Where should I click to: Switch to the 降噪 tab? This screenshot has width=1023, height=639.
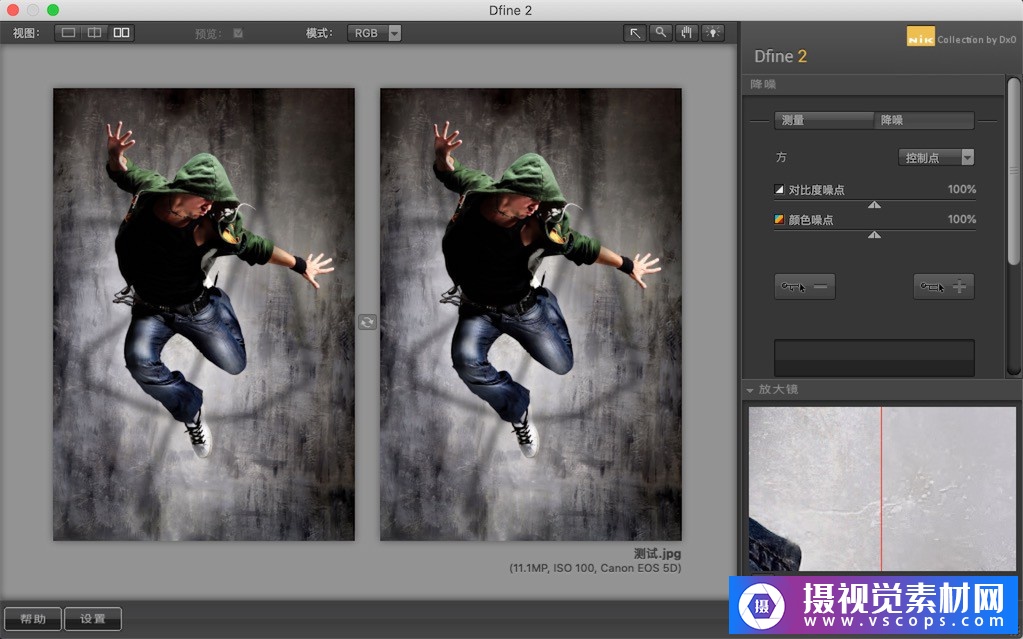coord(924,120)
